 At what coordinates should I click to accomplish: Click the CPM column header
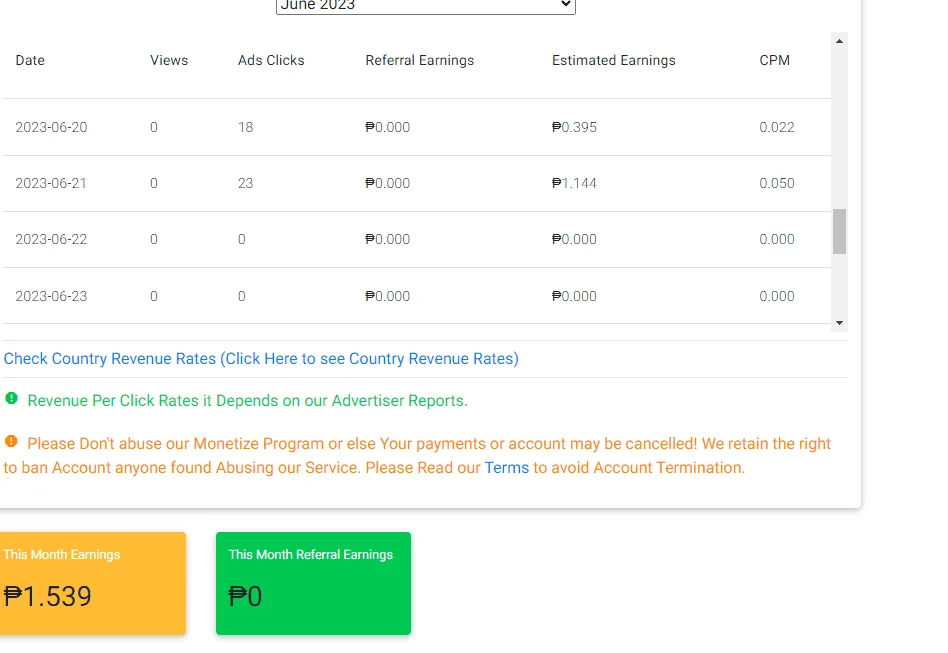(x=774, y=60)
